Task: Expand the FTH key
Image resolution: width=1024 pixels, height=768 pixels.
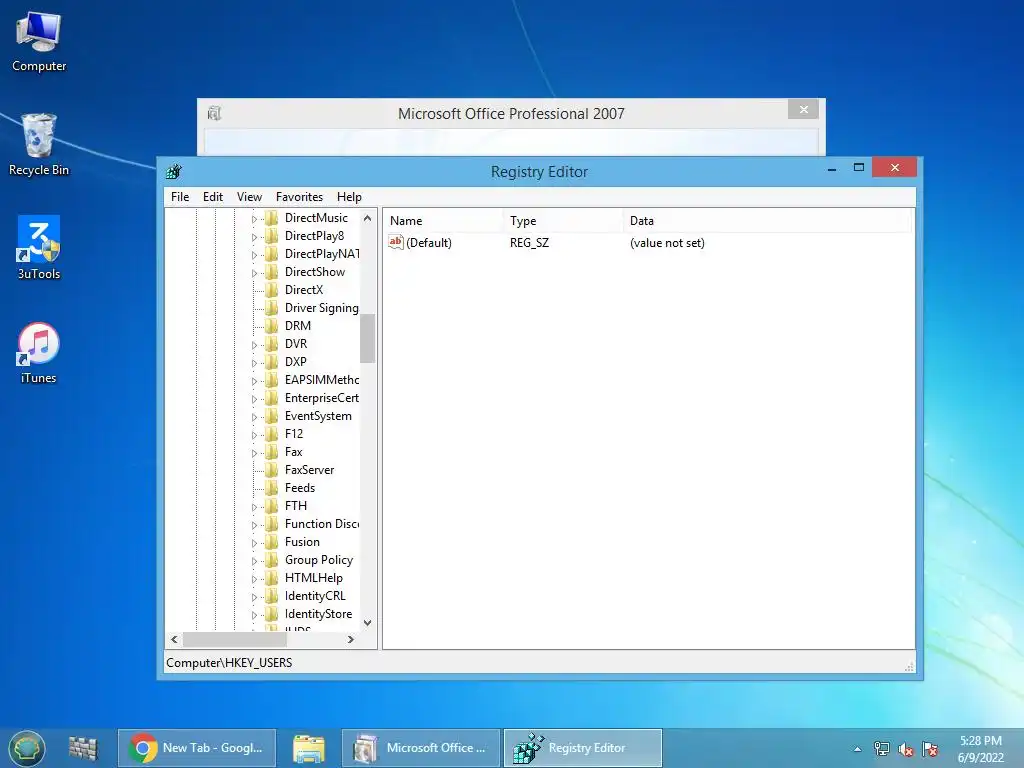Action: (254, 507)
